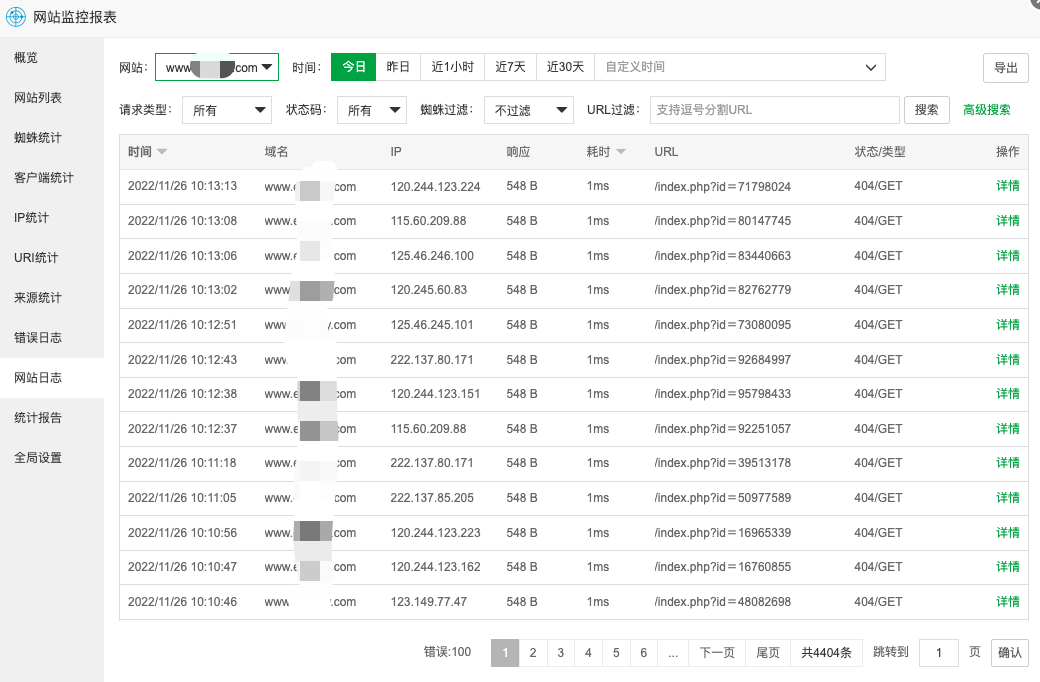
Task: Go to page 3 in pagination
Action: 560,653
